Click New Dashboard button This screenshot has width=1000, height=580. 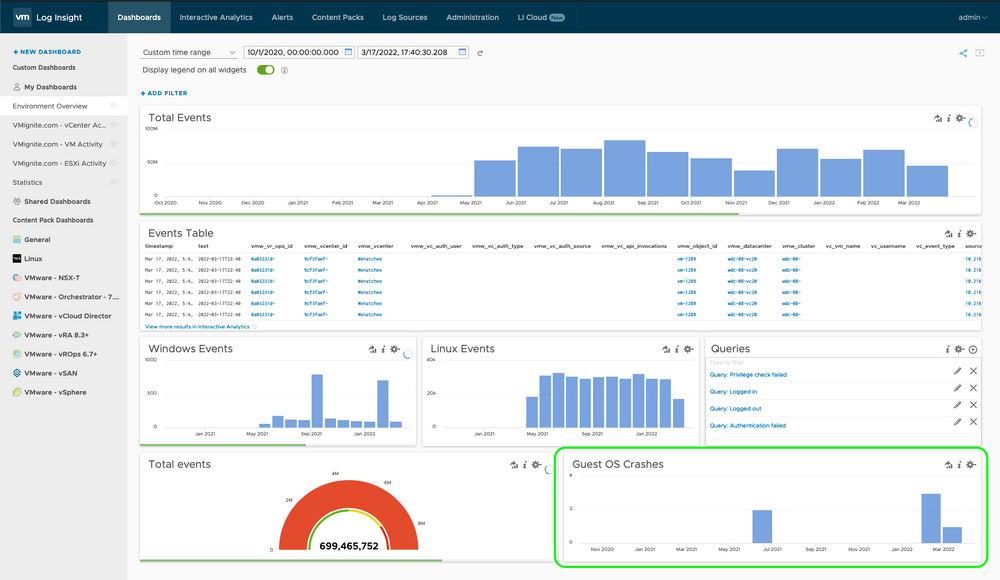click(x=47, y=51)
